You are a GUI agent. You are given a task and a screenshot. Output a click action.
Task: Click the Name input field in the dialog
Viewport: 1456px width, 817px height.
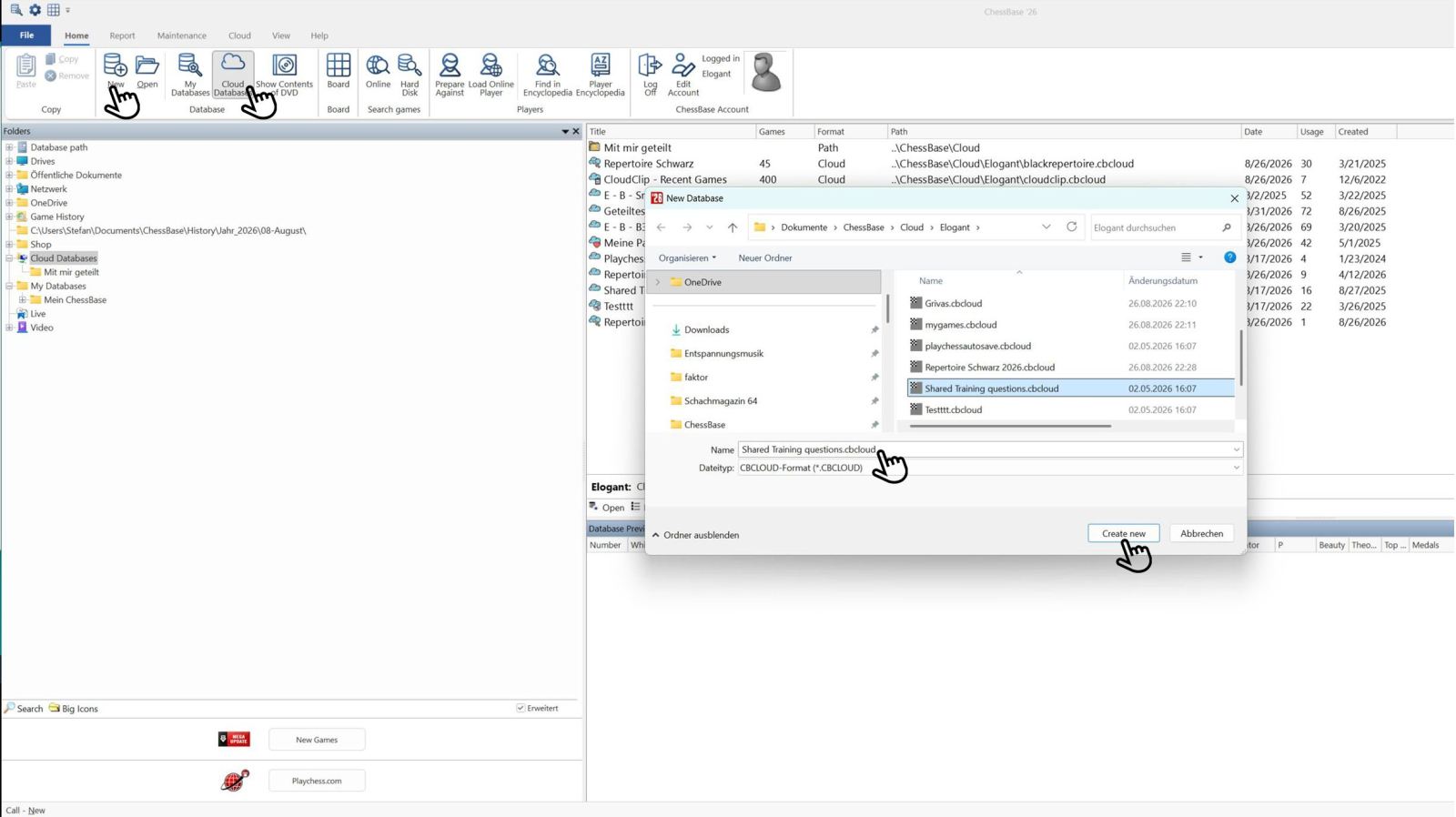coord(990,449)
